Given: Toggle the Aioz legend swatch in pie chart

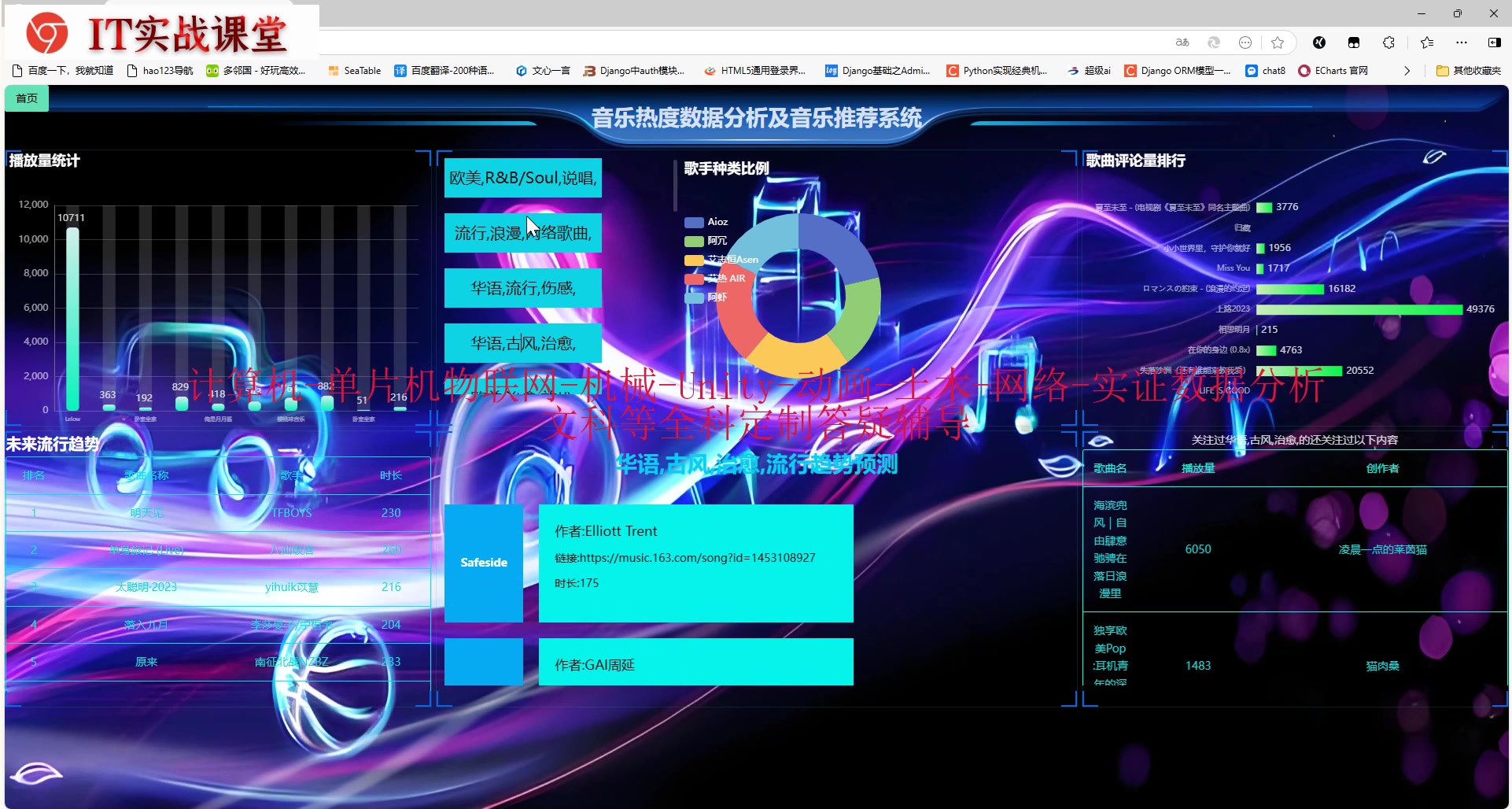Looking at the screenshot, I should click(x=694, y=222).
